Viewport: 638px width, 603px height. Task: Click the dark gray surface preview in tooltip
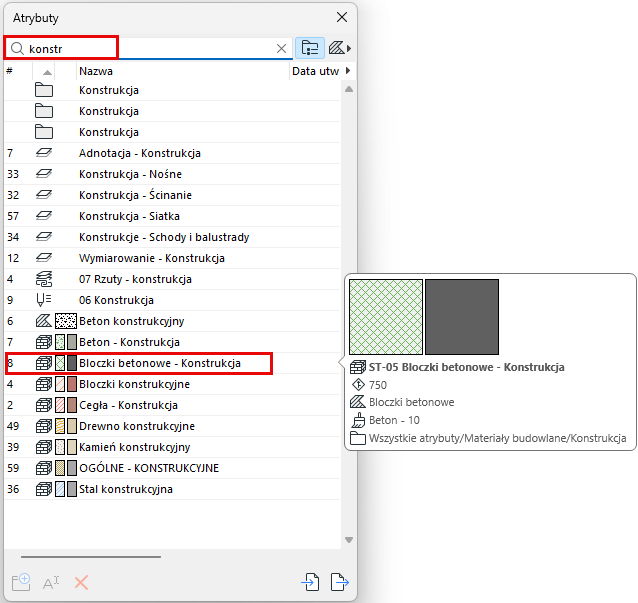(462, 317)
